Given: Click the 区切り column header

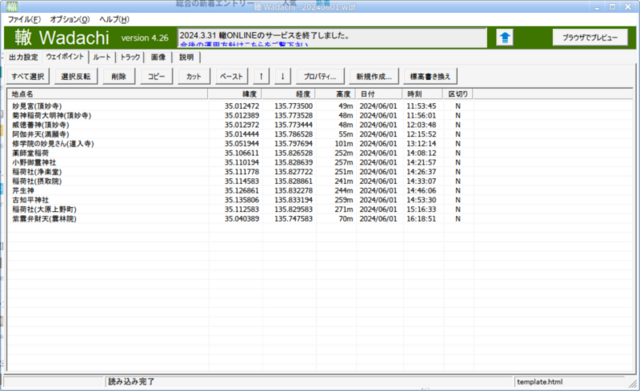Looking at the screenshot, I should point(458,94).
